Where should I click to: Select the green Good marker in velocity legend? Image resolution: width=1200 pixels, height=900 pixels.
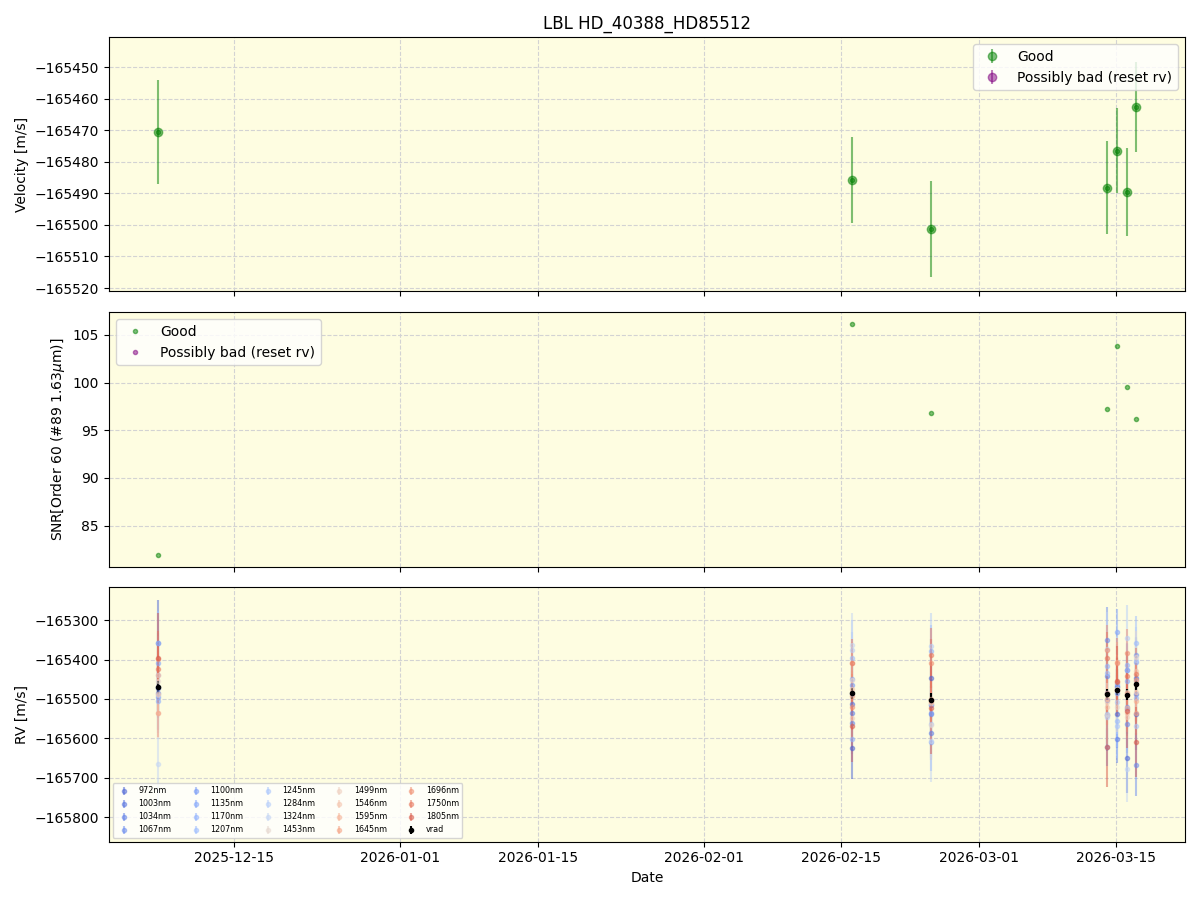coord(992,55)
